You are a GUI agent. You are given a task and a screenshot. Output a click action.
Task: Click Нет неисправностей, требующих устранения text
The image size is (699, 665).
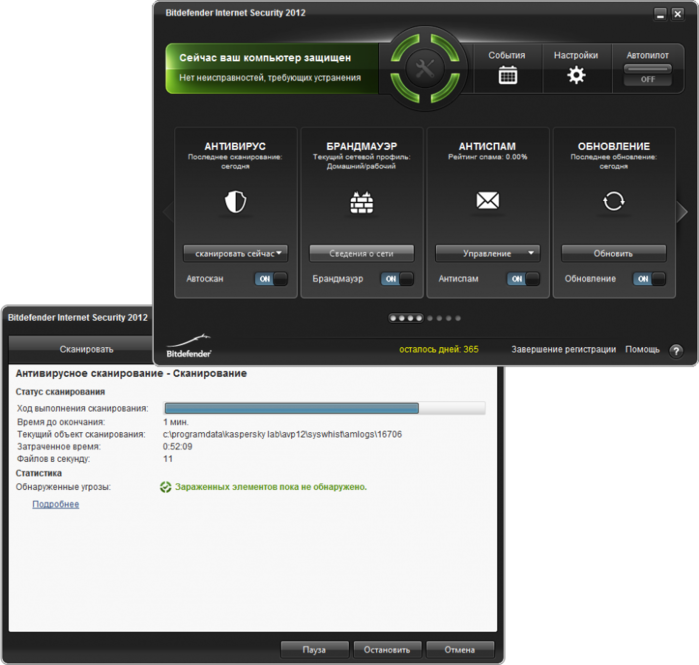point(270,78)
